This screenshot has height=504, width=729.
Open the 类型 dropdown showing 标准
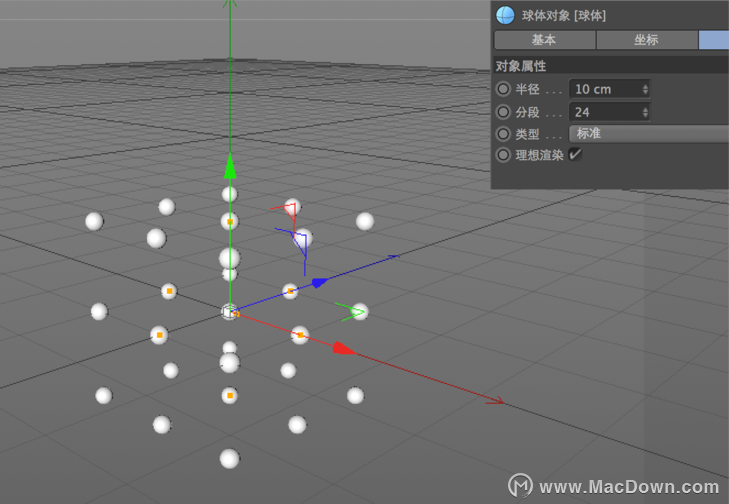(649, 134)
